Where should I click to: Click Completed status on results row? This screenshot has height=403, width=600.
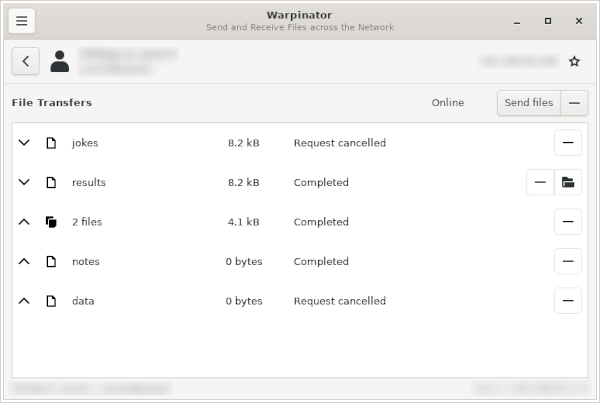tap(321, 182)
